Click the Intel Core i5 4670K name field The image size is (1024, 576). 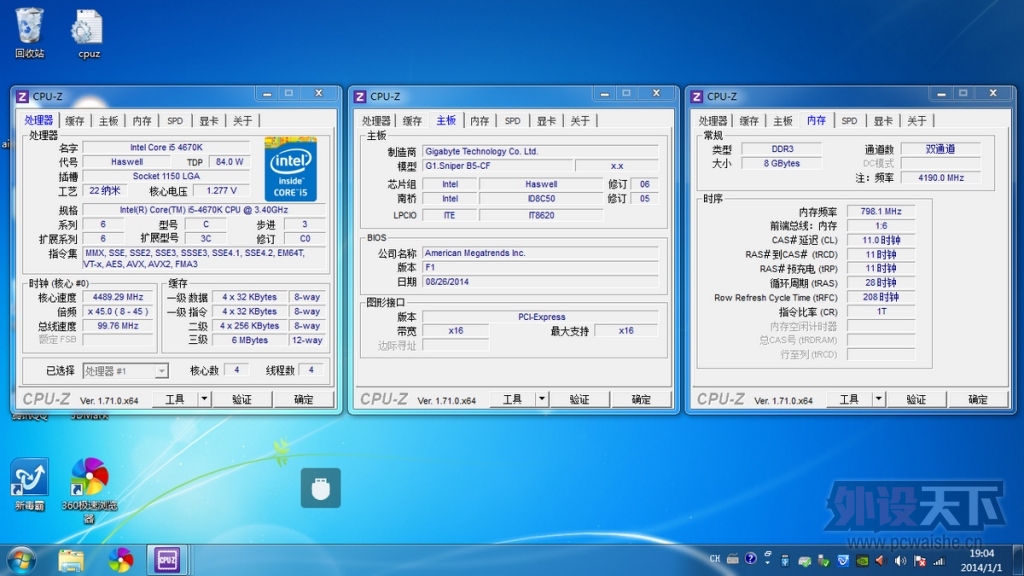tap(166, 148)
